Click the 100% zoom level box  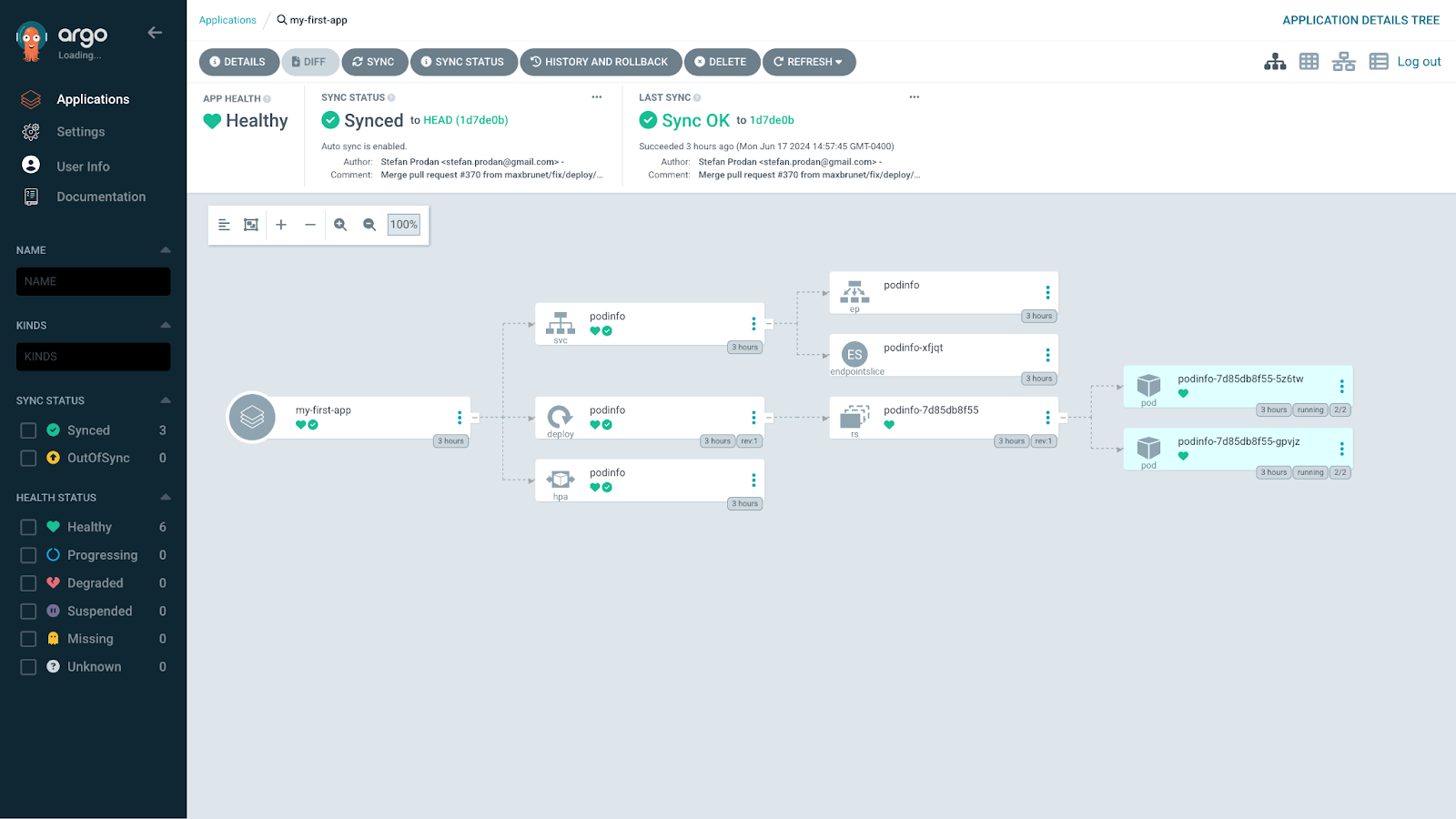click(x=404, y=225)
